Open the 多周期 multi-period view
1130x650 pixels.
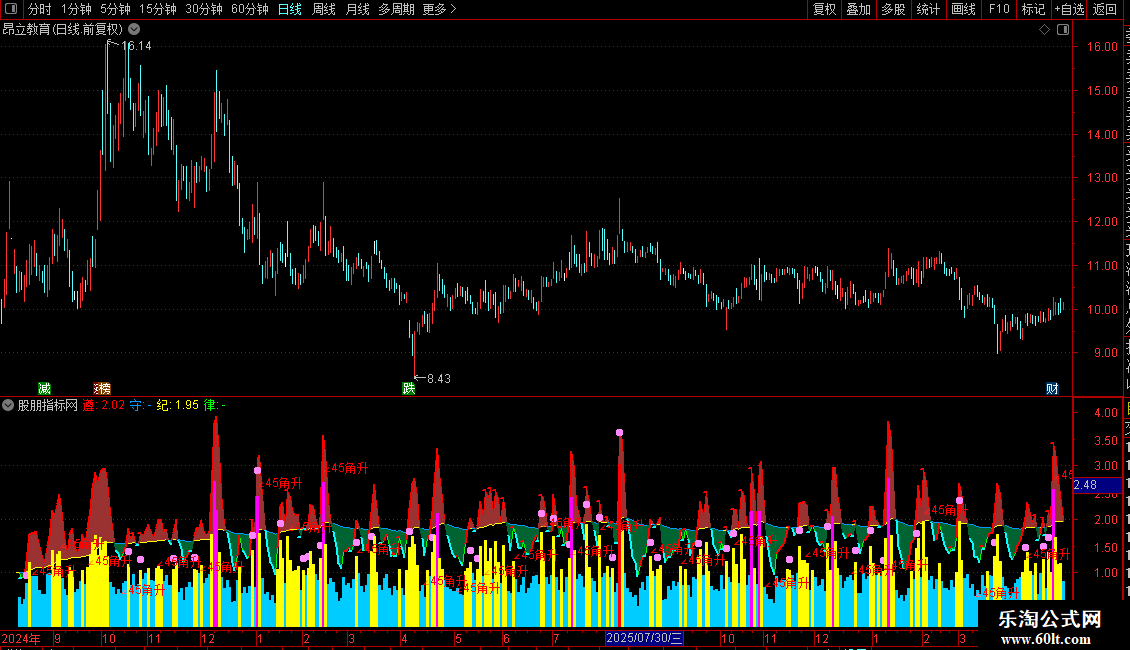click(396, 9)
